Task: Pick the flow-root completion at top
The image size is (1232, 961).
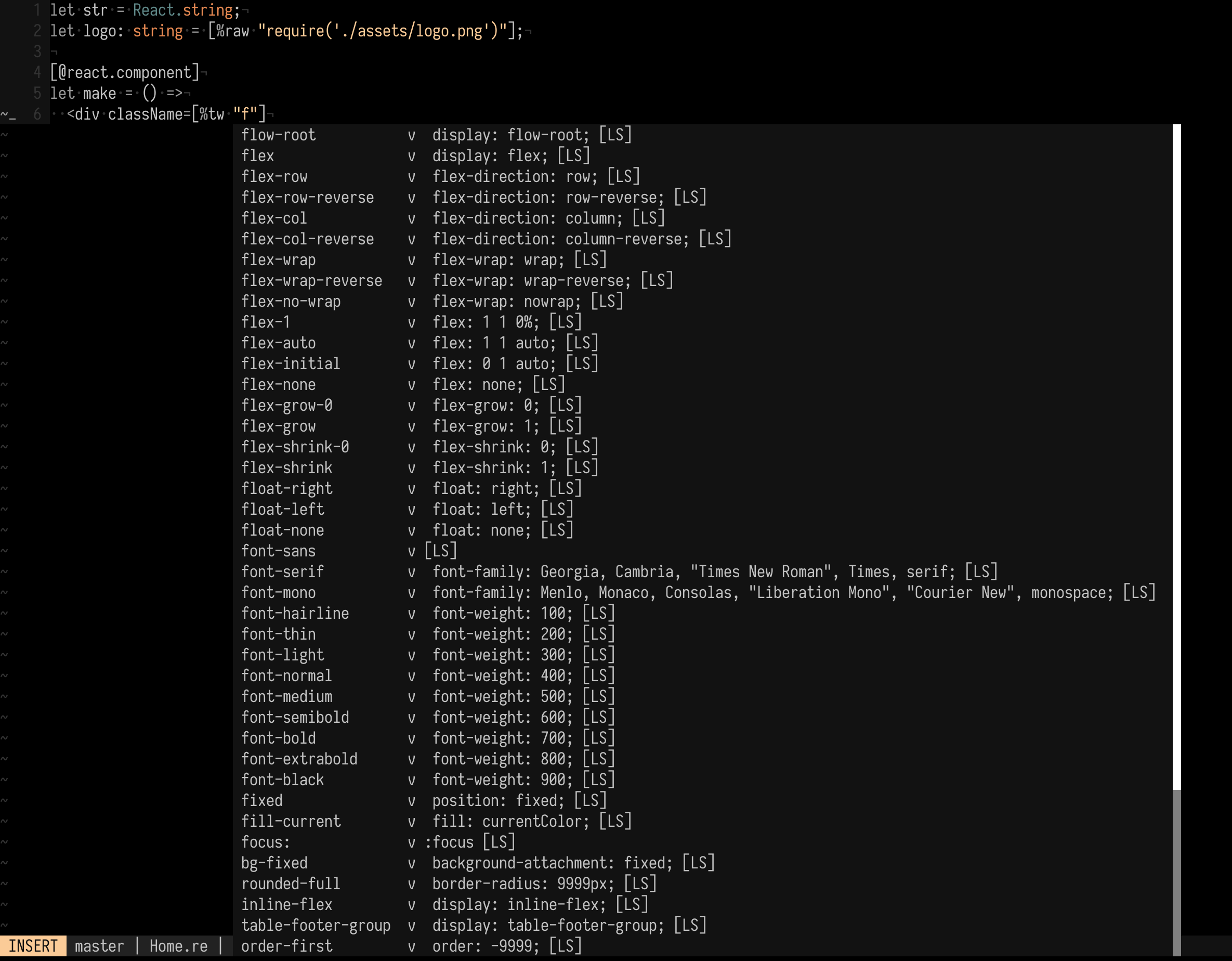Action: [x=278, y=135]
